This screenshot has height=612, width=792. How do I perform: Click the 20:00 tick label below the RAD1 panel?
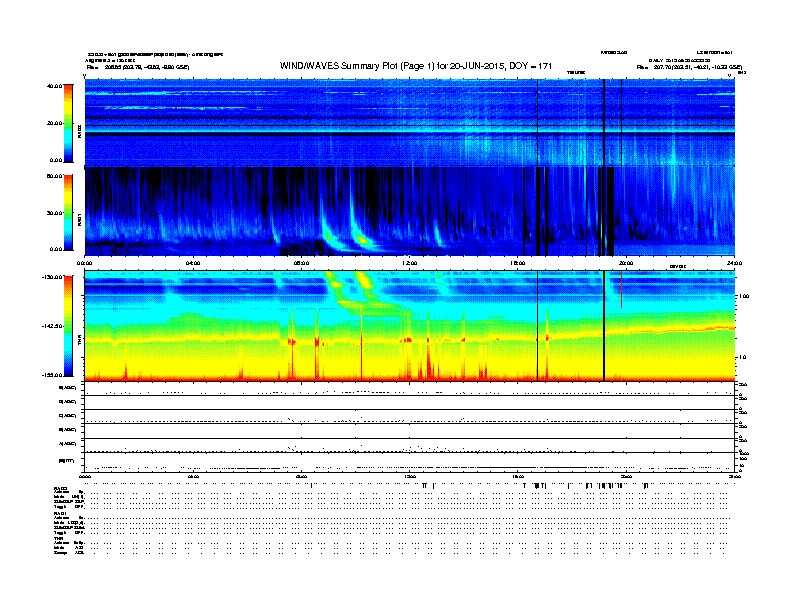pyautogui.click(x=626, y=263)
